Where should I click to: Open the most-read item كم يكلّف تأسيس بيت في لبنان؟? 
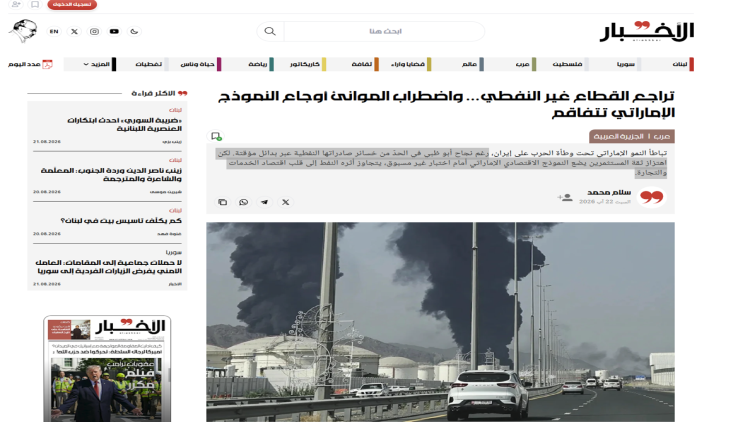click(121, 221)
